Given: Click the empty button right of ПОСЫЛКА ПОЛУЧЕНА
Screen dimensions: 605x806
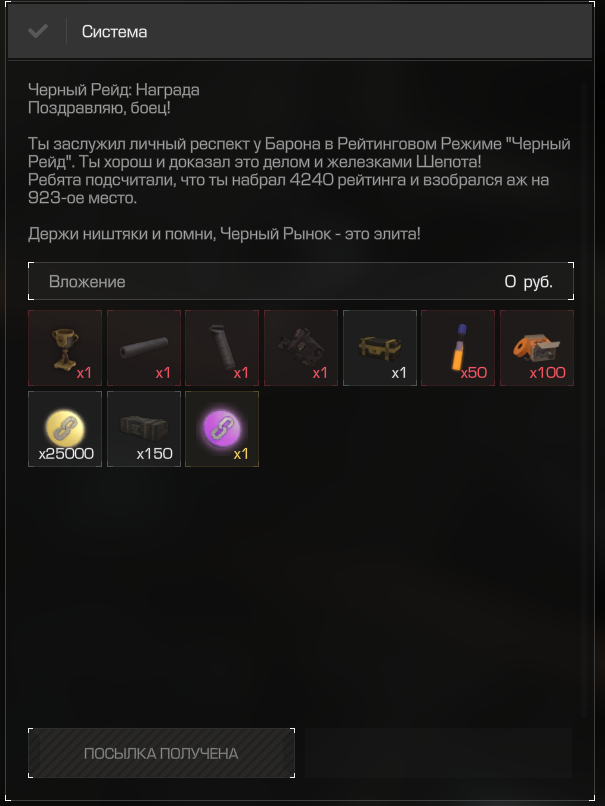Looking at the screenshot, I should coord(438,753).
